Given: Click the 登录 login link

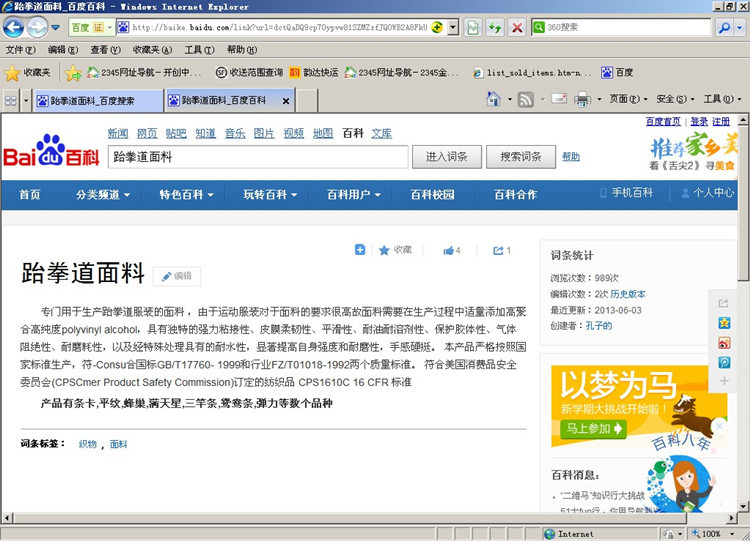Looking at the screenshot, I should pyautogui.click(x=699, y=121).
